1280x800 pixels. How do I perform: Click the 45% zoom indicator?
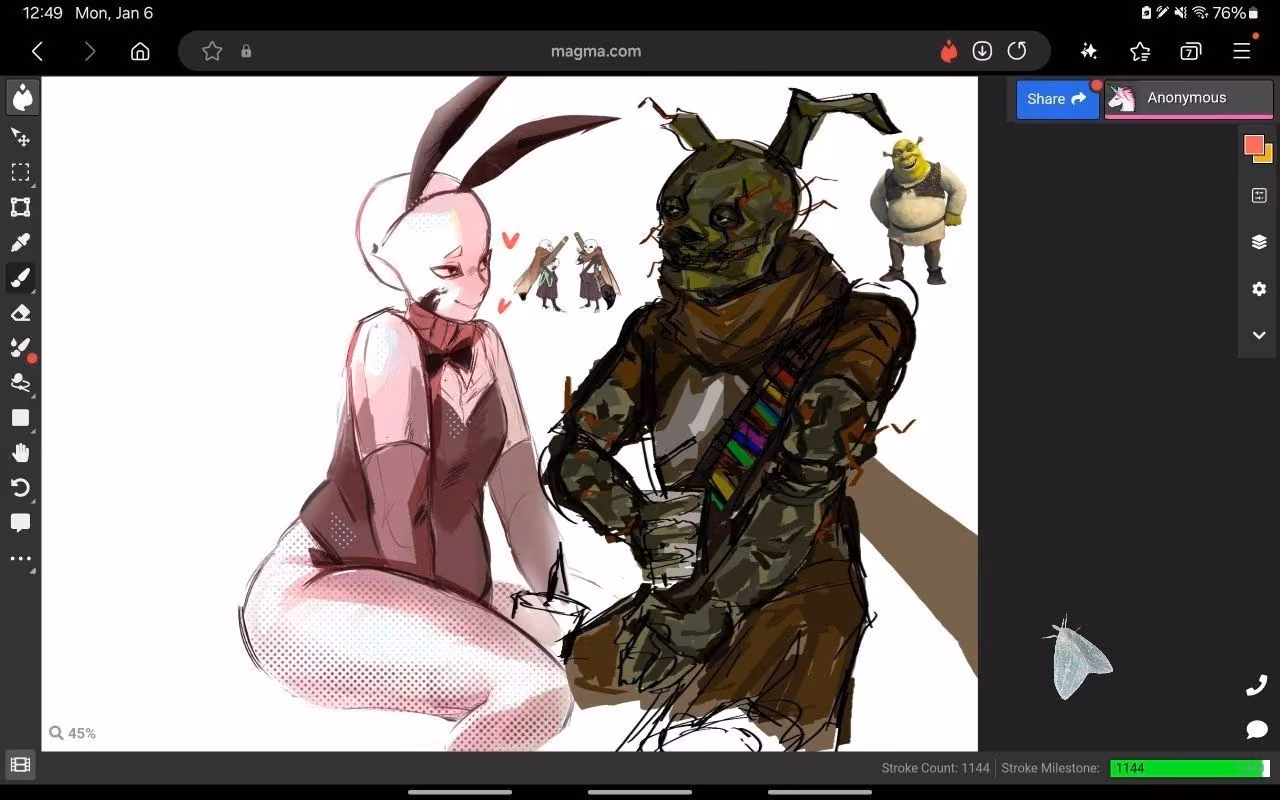73,733
